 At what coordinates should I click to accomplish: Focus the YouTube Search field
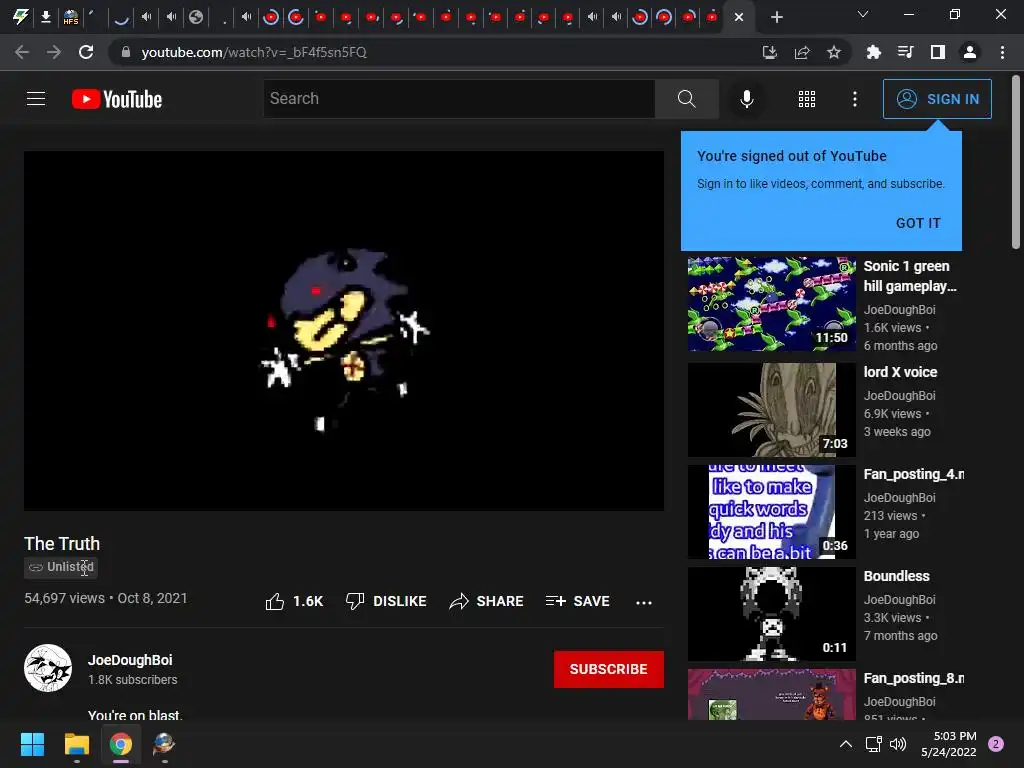tap(459, 99)
